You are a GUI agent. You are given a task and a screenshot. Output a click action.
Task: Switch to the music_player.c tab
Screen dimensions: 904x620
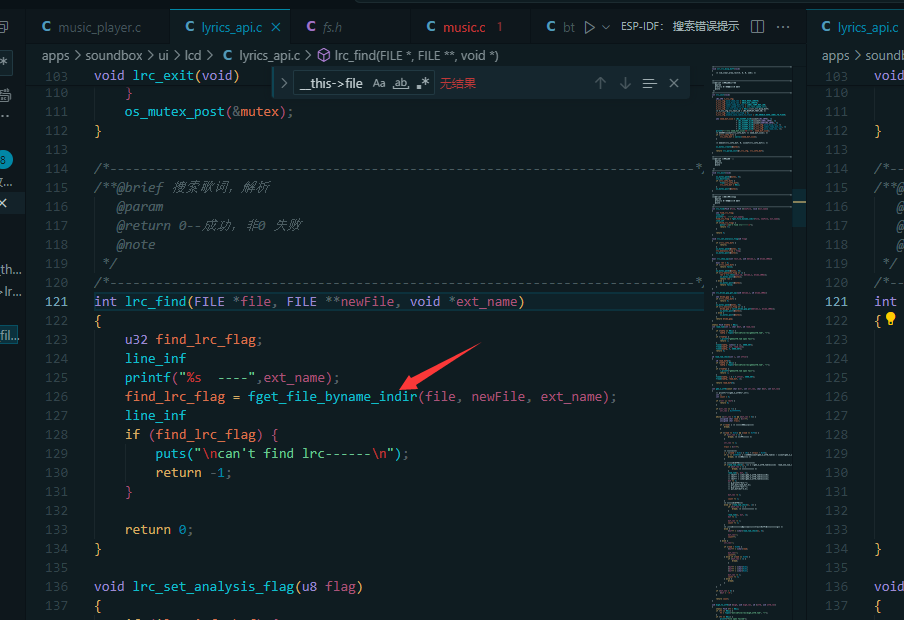pyautogui.click(x=92, y=27)
